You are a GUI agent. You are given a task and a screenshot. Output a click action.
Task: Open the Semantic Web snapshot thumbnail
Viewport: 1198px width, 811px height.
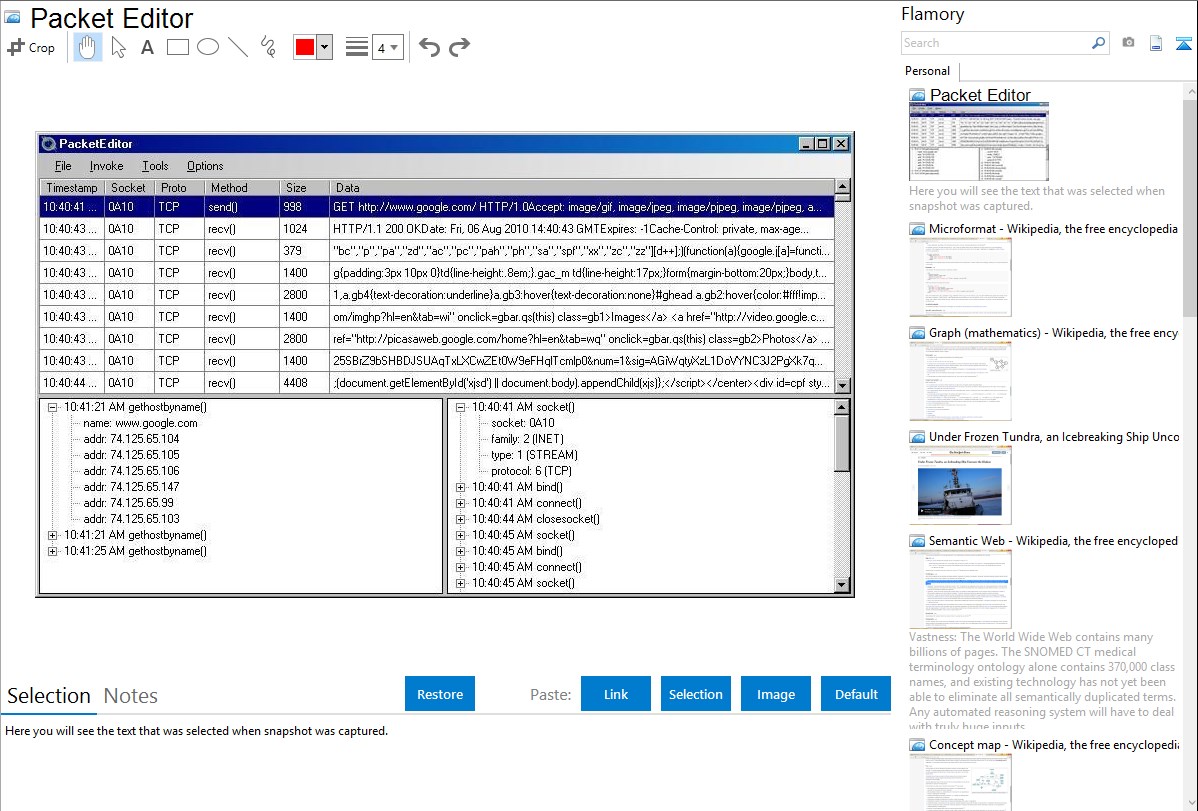tap(960, 589)
